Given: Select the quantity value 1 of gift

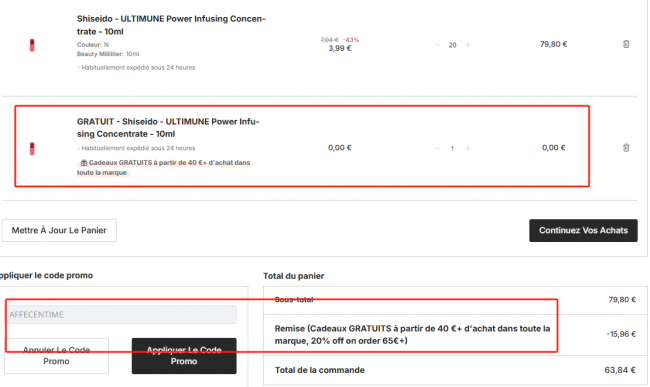Looking at the screenshot, I should click(x=452, y=148).
